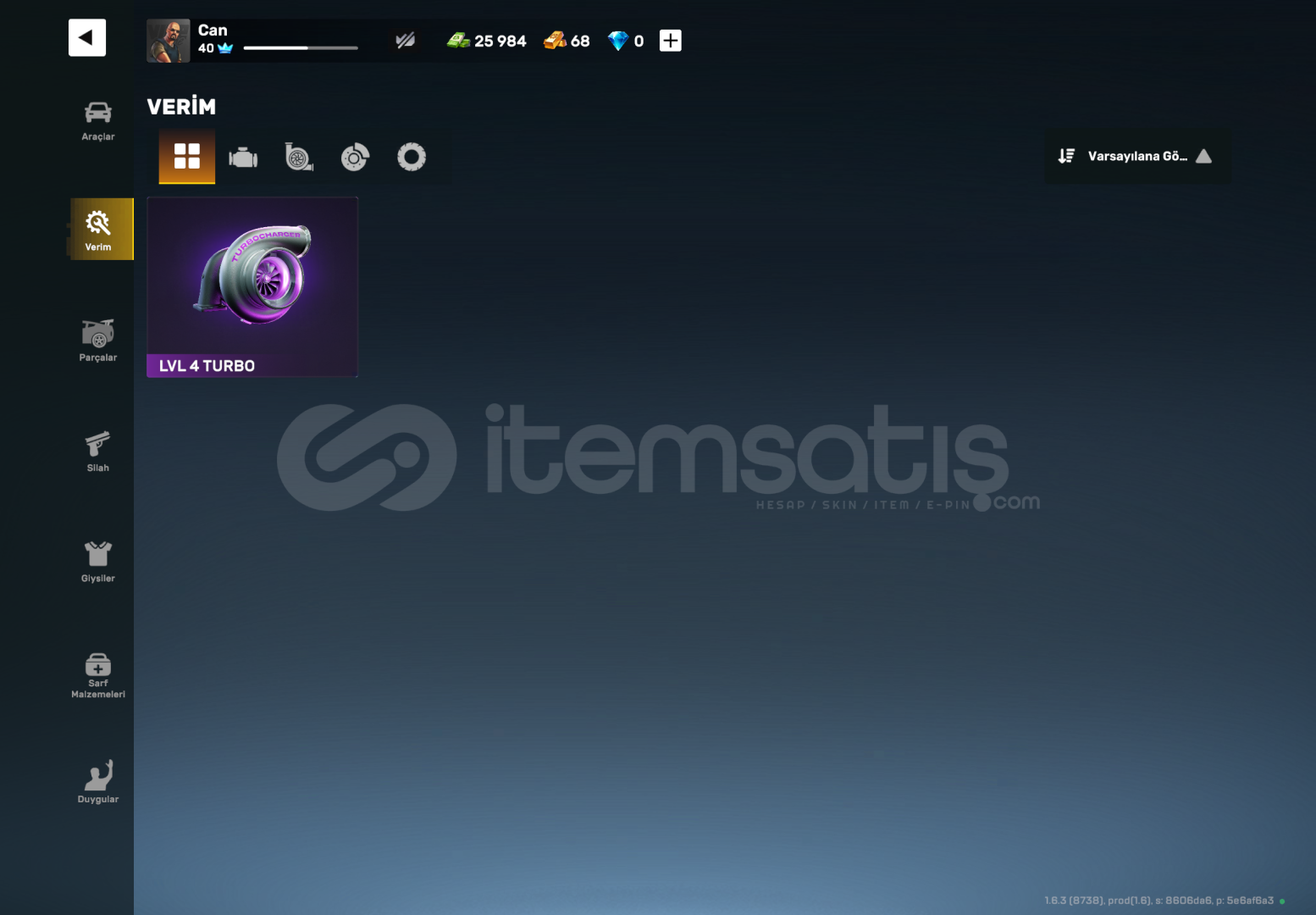Select the LVL 4 TURBO item

coord(252,287)
